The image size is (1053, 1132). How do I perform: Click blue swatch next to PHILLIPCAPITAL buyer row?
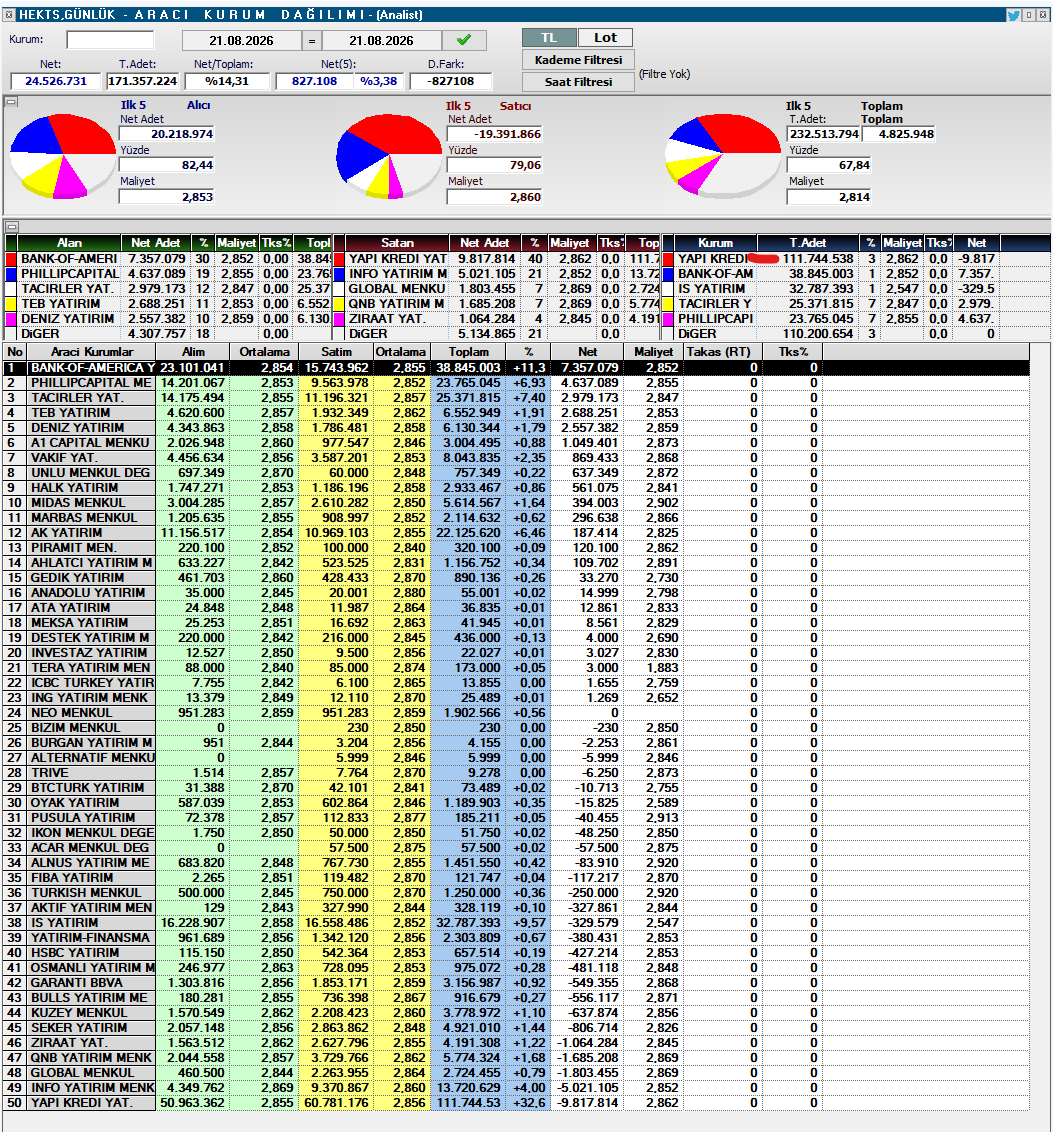pyautogui.click(x=11, y=274)
